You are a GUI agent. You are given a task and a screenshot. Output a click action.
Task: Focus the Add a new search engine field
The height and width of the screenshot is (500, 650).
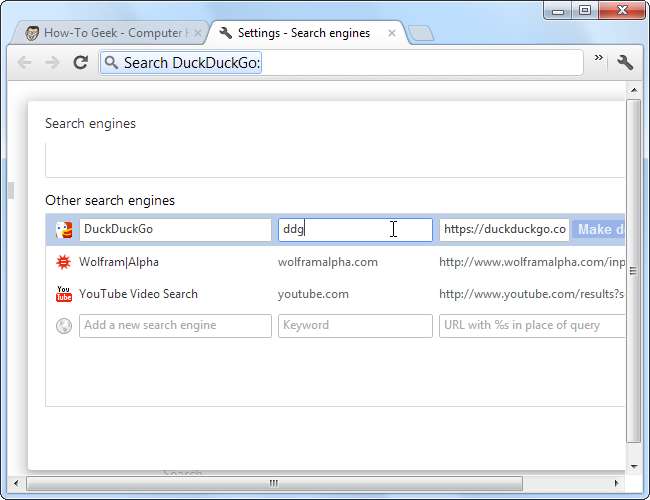click(175, 326)
